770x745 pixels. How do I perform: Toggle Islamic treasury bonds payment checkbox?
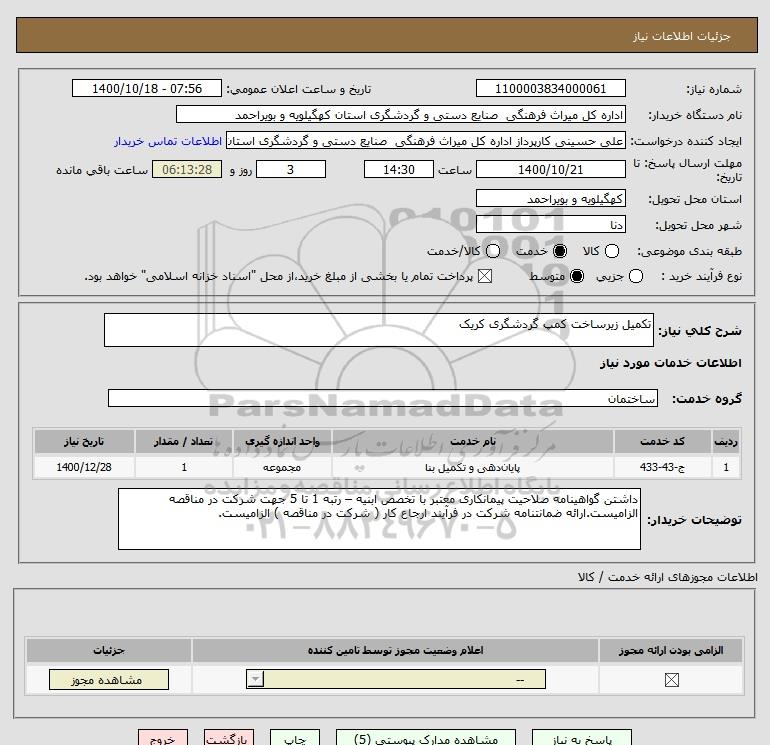click(485, 276)
